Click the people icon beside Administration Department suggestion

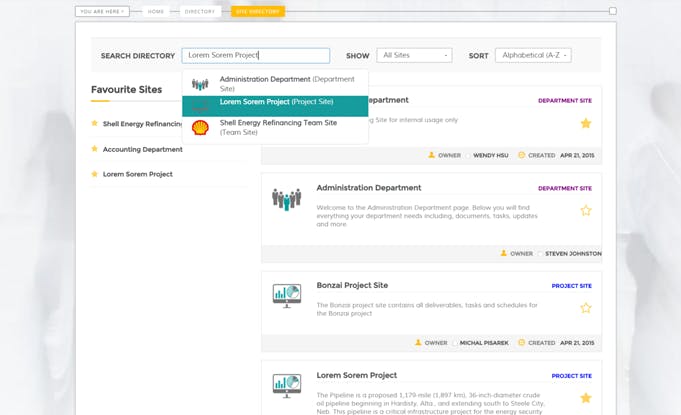(x=200, y=84)
